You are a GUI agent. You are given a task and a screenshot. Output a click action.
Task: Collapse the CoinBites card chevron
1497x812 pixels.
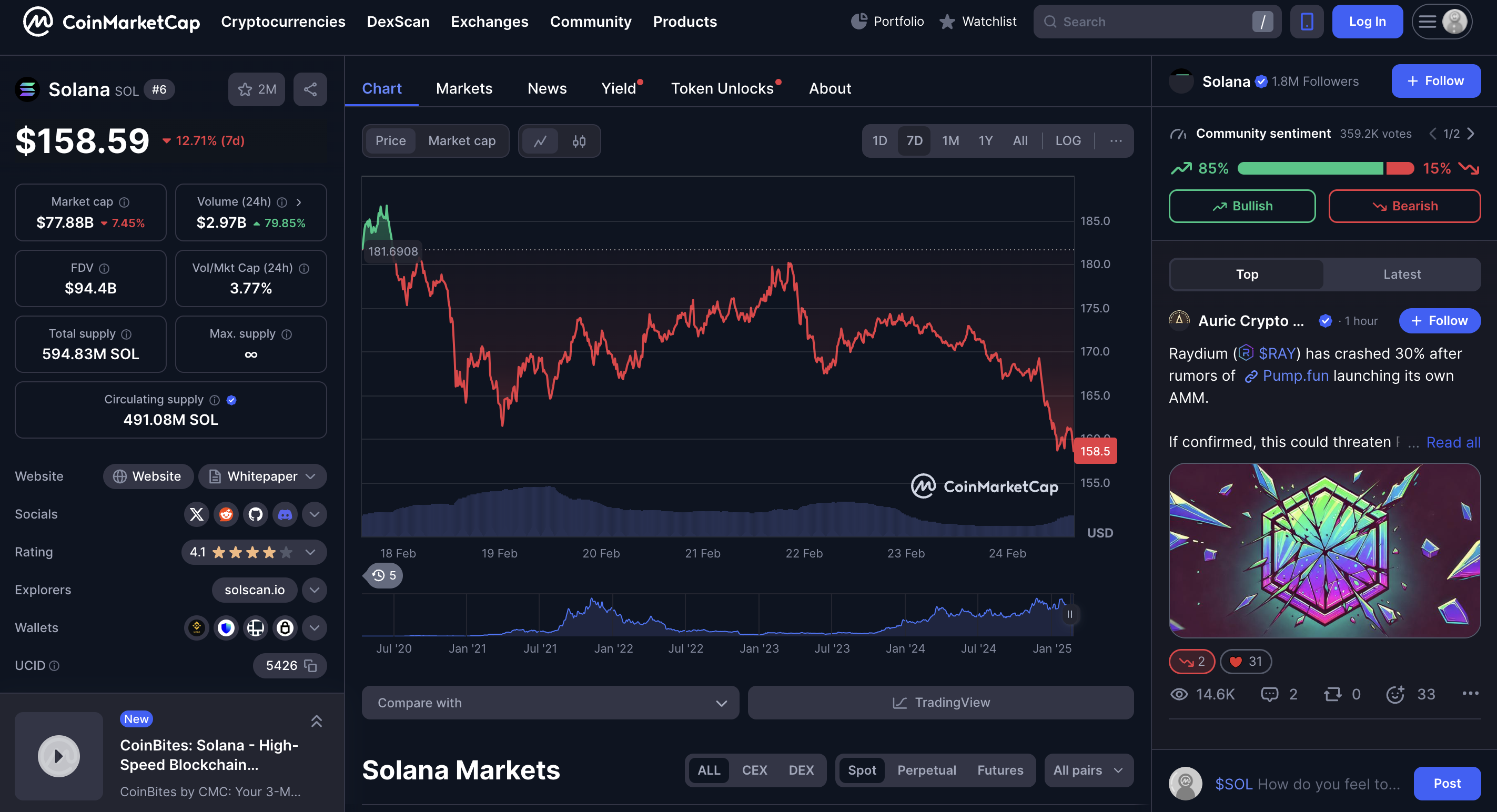pos(317,722)
